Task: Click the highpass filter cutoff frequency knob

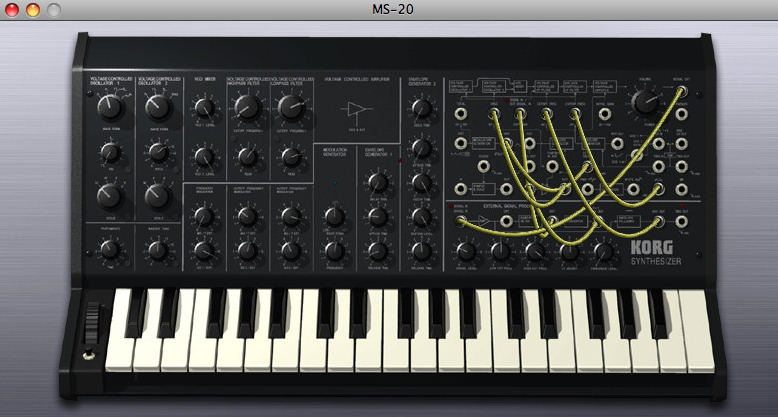Action: 243,108
